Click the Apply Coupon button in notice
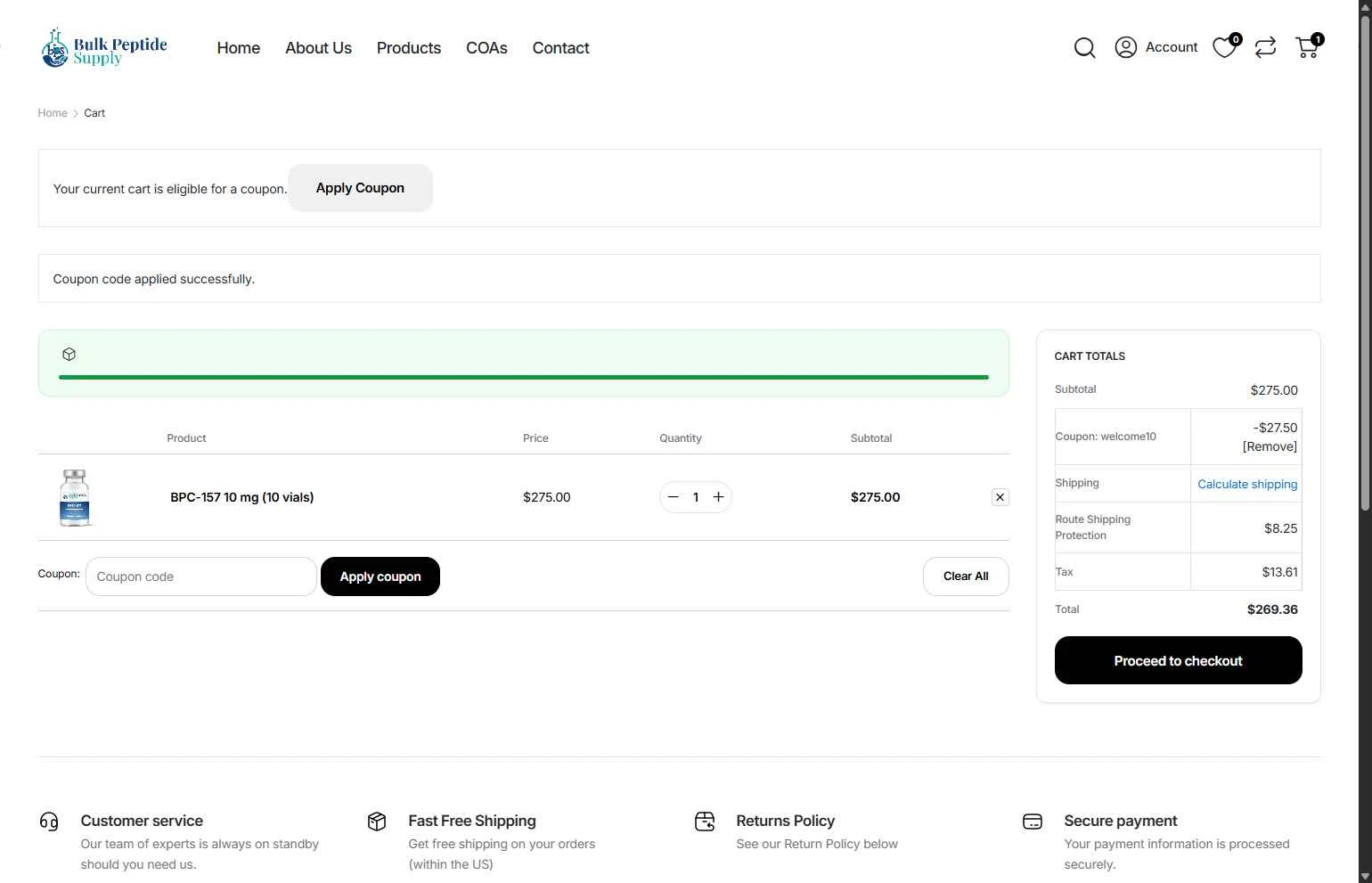This screenshot has height=883, width=1372. click(360, 188)
